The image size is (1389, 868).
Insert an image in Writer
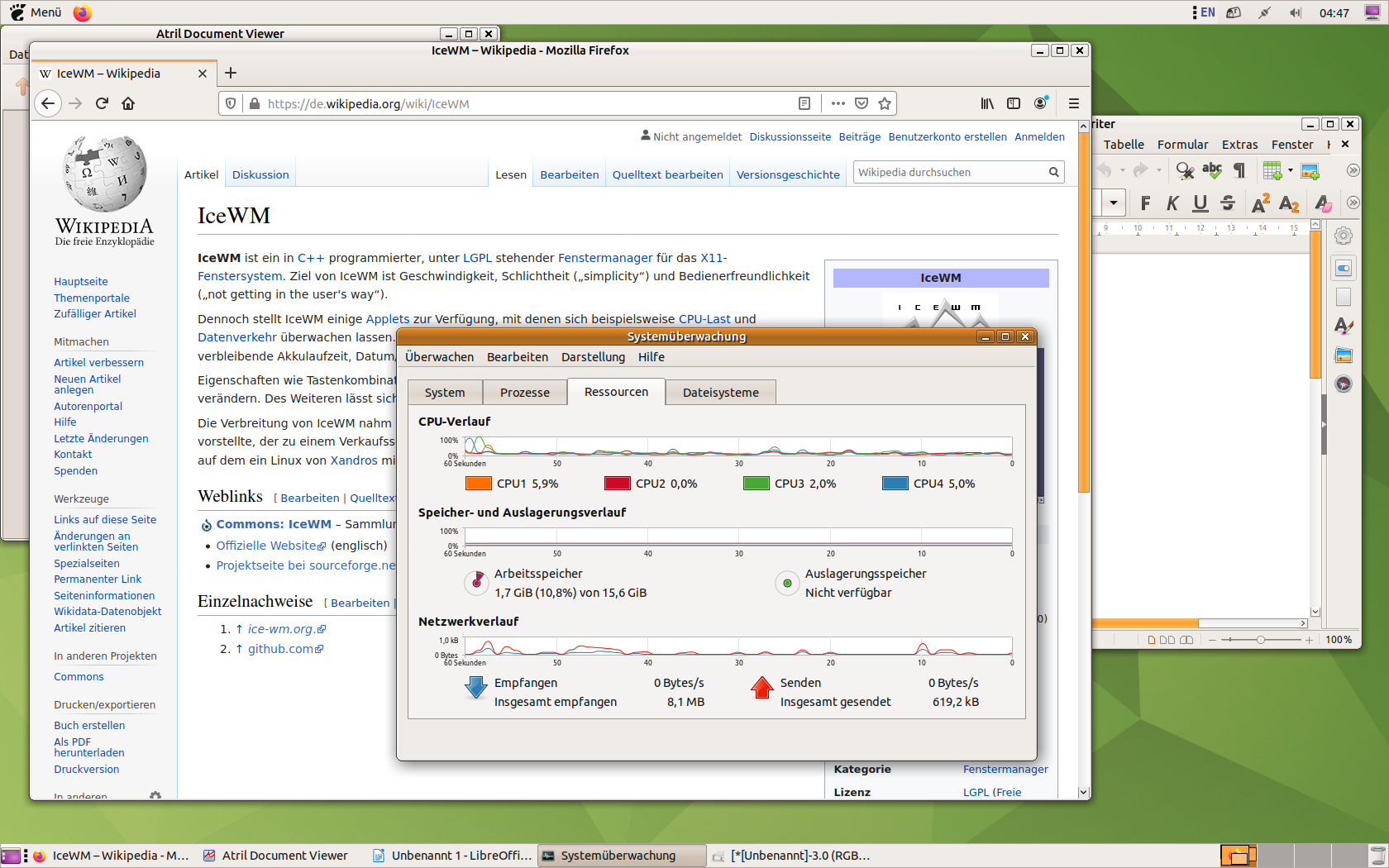point(1310,170)
